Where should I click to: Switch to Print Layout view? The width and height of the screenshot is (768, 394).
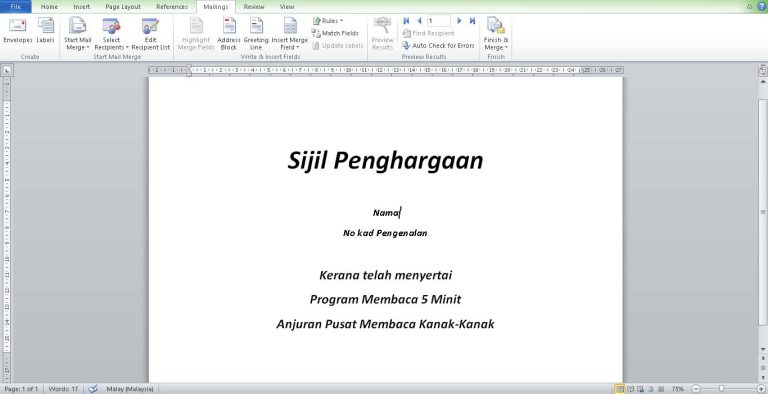(x=620, y=389)
